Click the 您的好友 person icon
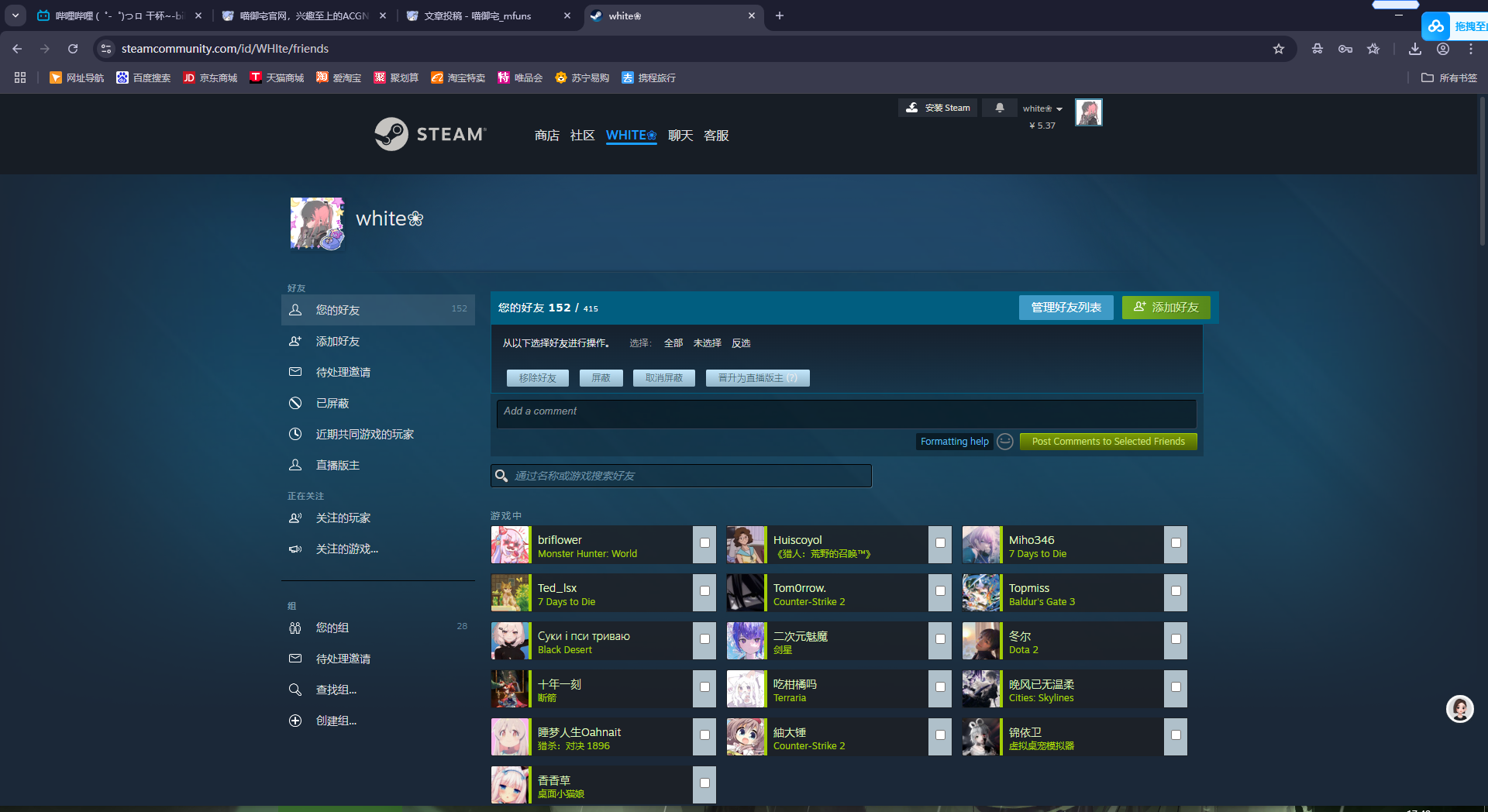The height and width of the screenshot is (812, 1488). tap(295, 310)
